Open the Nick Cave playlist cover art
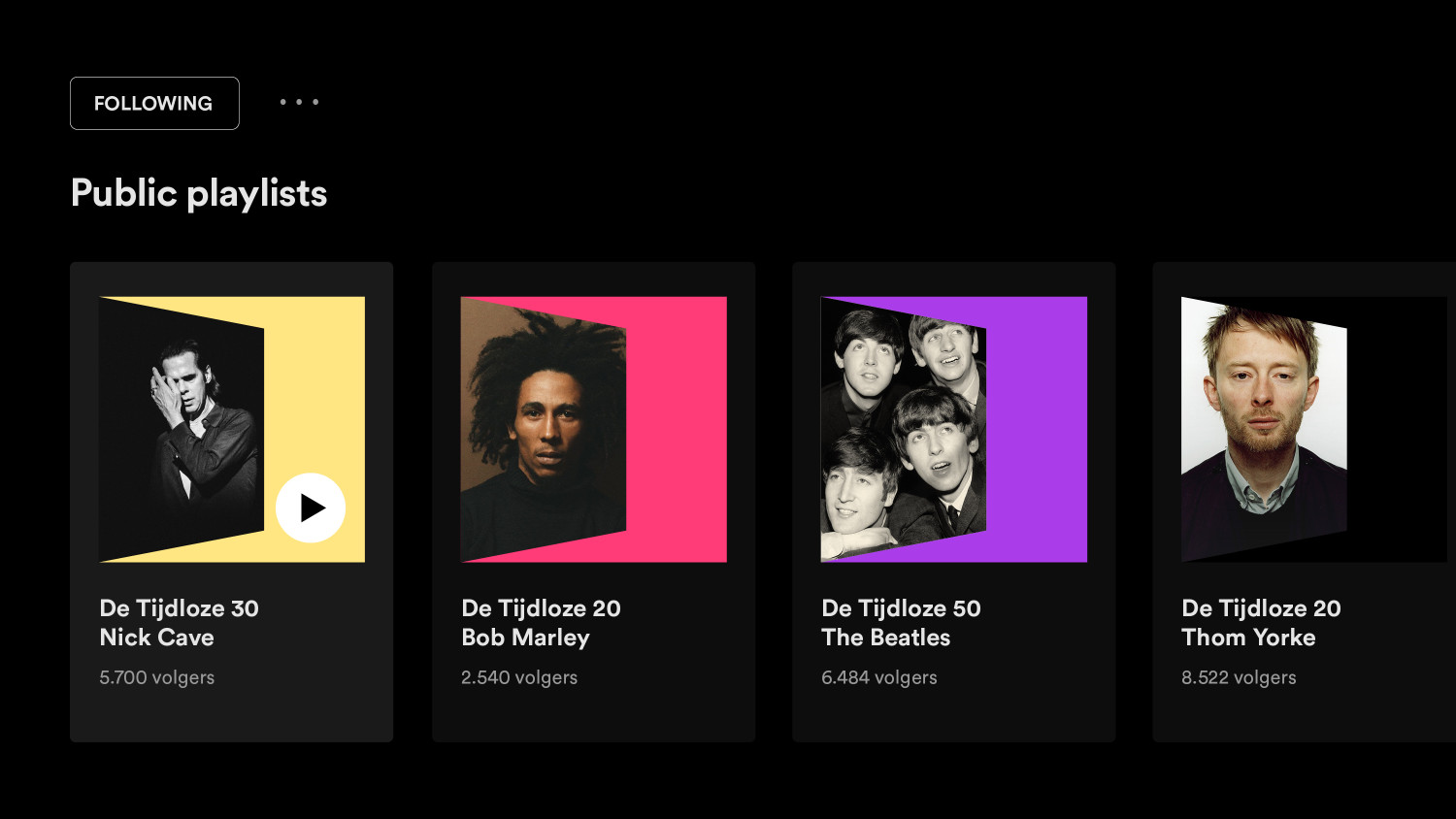The image size is (1456, 819). click(x=232, y=429)
